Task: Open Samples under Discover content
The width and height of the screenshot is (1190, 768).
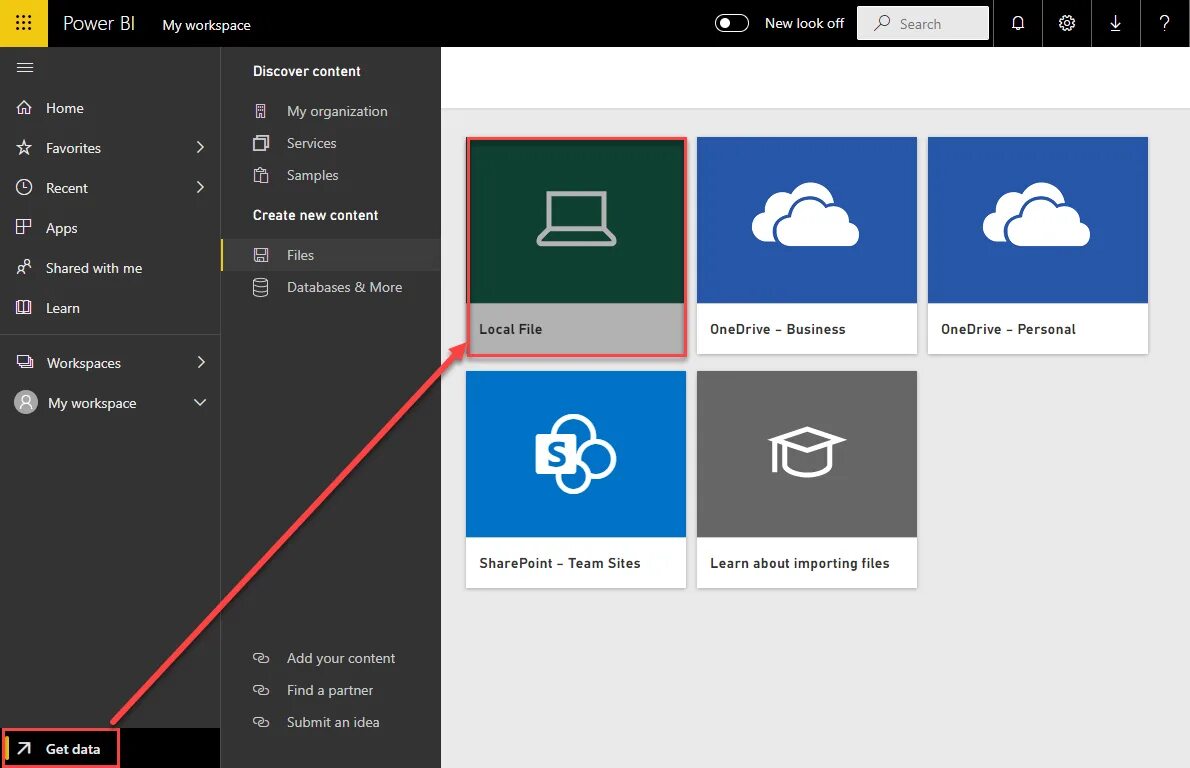Action: click(x=313, y=175)
